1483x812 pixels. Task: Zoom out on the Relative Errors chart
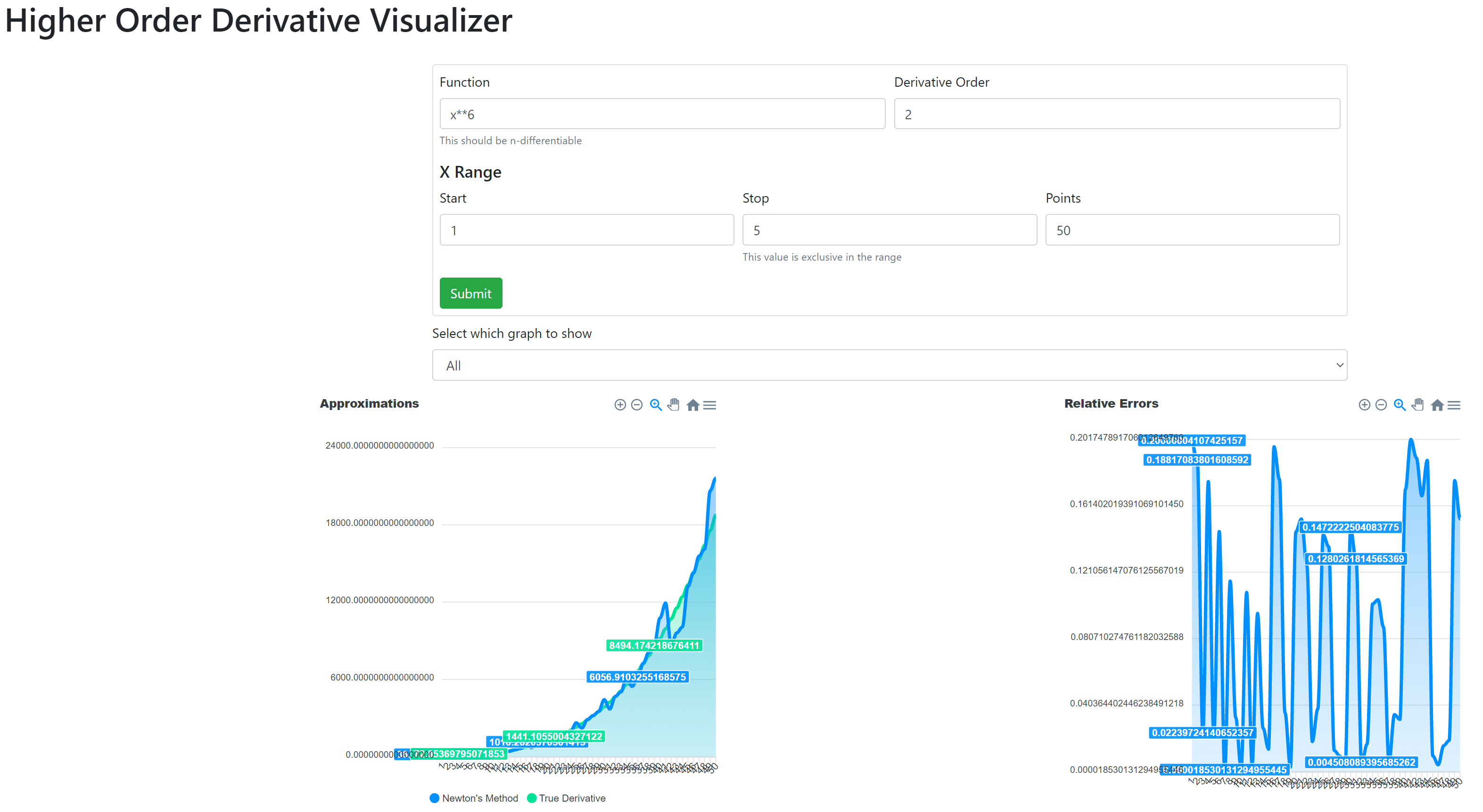click(x=1381, y=405)
